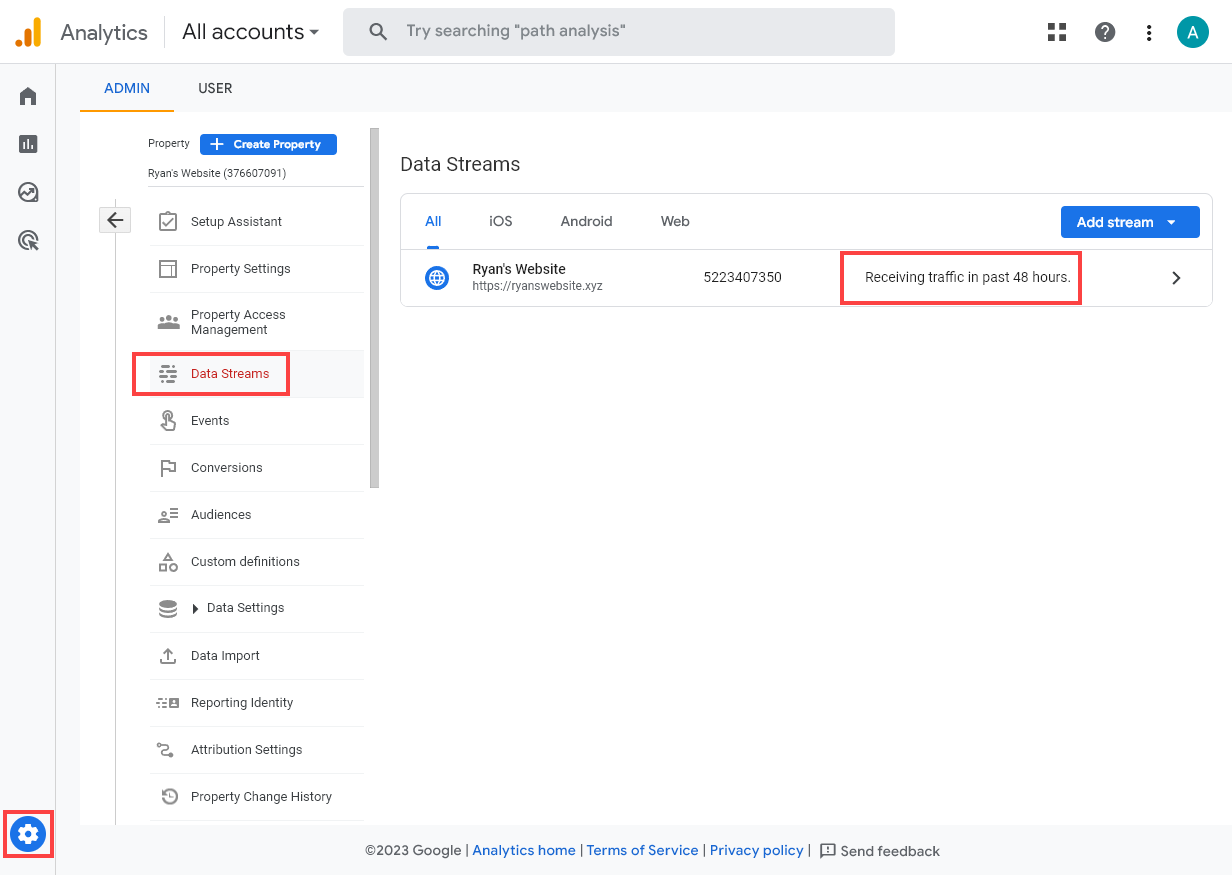Open the three-dot options menu
Screen dimensions: 1232x875
[x=1148, y=31]
